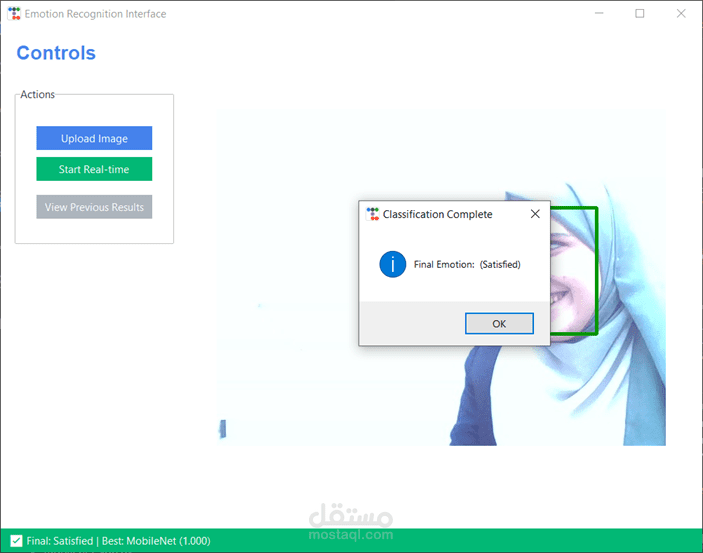The image size is (703, 553).
Task: Click the status bar checkmark icon
Action: (x=16, y=541)
